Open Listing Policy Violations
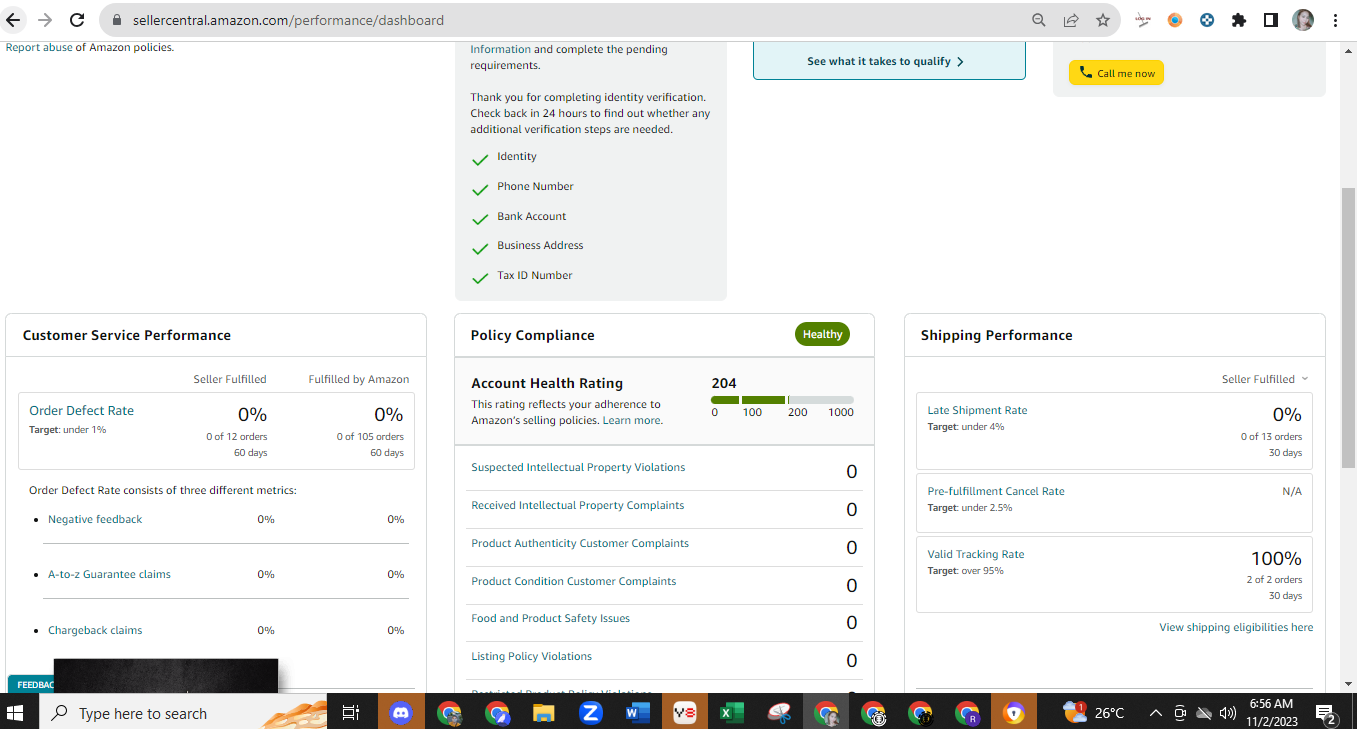Image resolution: width=1357 pixels, height=729 pixels. click(532, 656)
